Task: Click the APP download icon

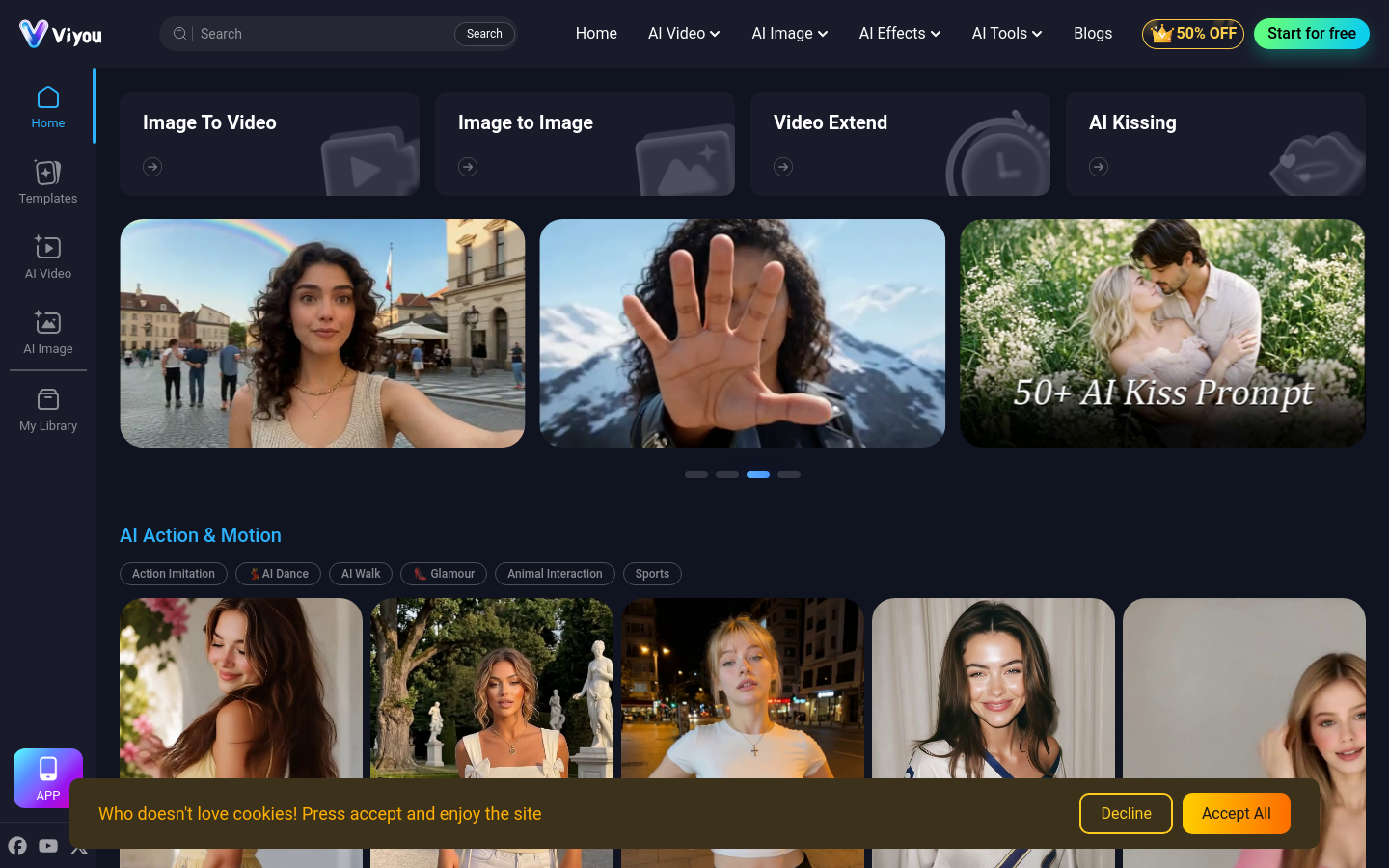Action: pyautogui.click(x=48, y=778)
